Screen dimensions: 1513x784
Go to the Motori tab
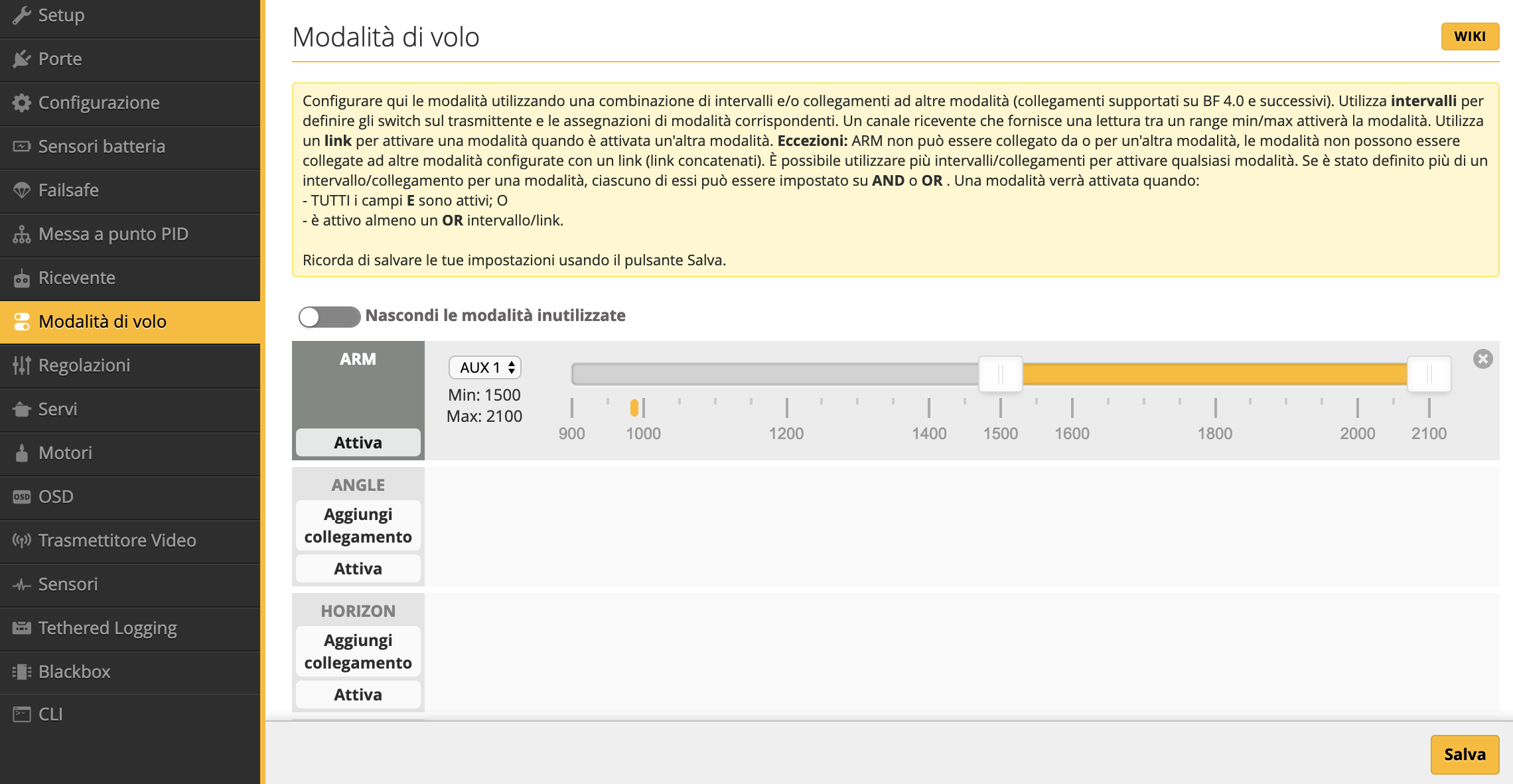pyautogui.click(x=65, y=453)
